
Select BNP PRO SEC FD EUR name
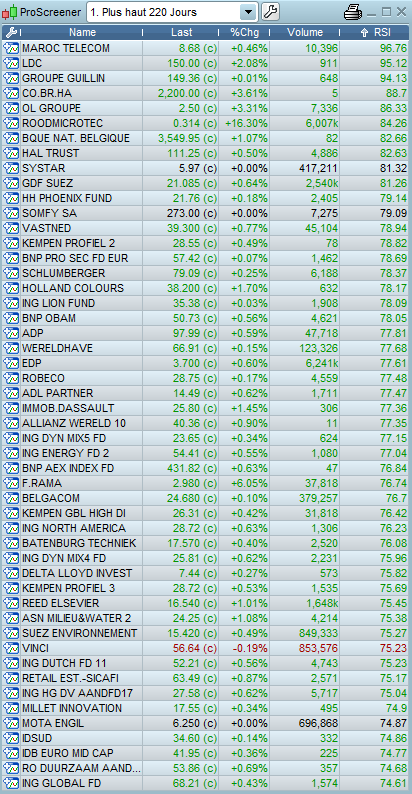tap(75, 258)
